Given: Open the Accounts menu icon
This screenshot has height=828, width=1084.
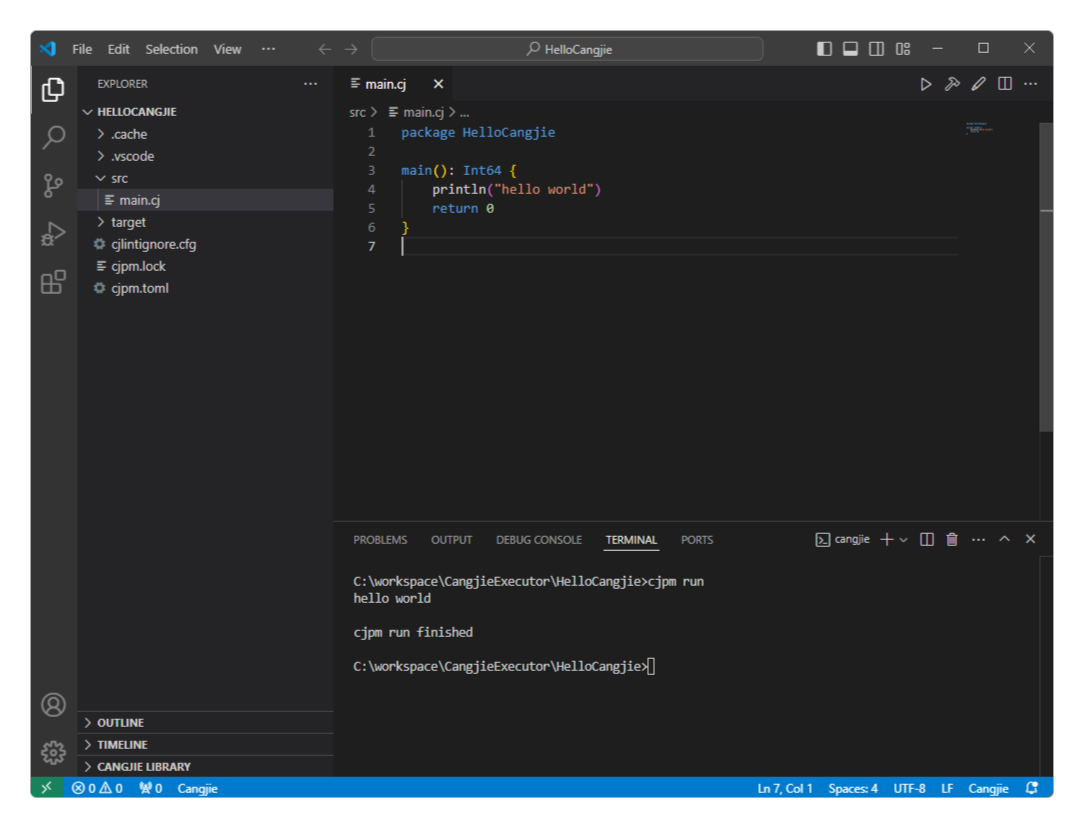Looking at the screenshot, I should pyautogui.click(x=53, y=705).
